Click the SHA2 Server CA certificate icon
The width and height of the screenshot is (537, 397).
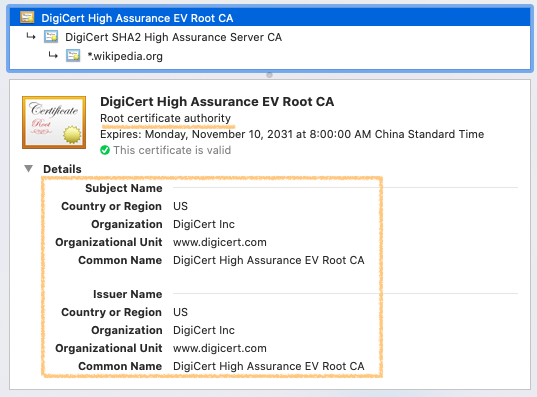(x=51, y=36)
